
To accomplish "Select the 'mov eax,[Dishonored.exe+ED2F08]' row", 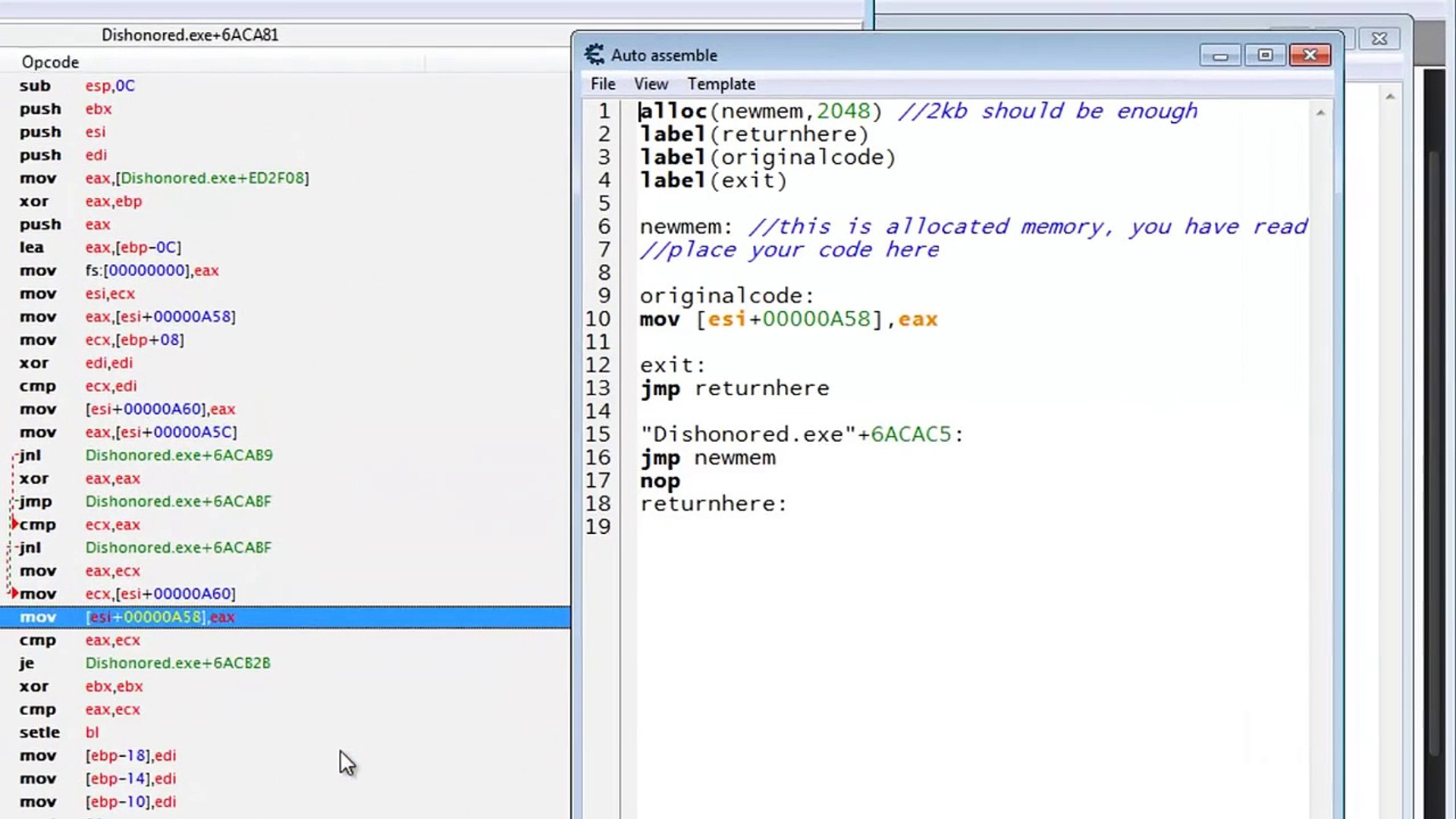I will point(285,178).
